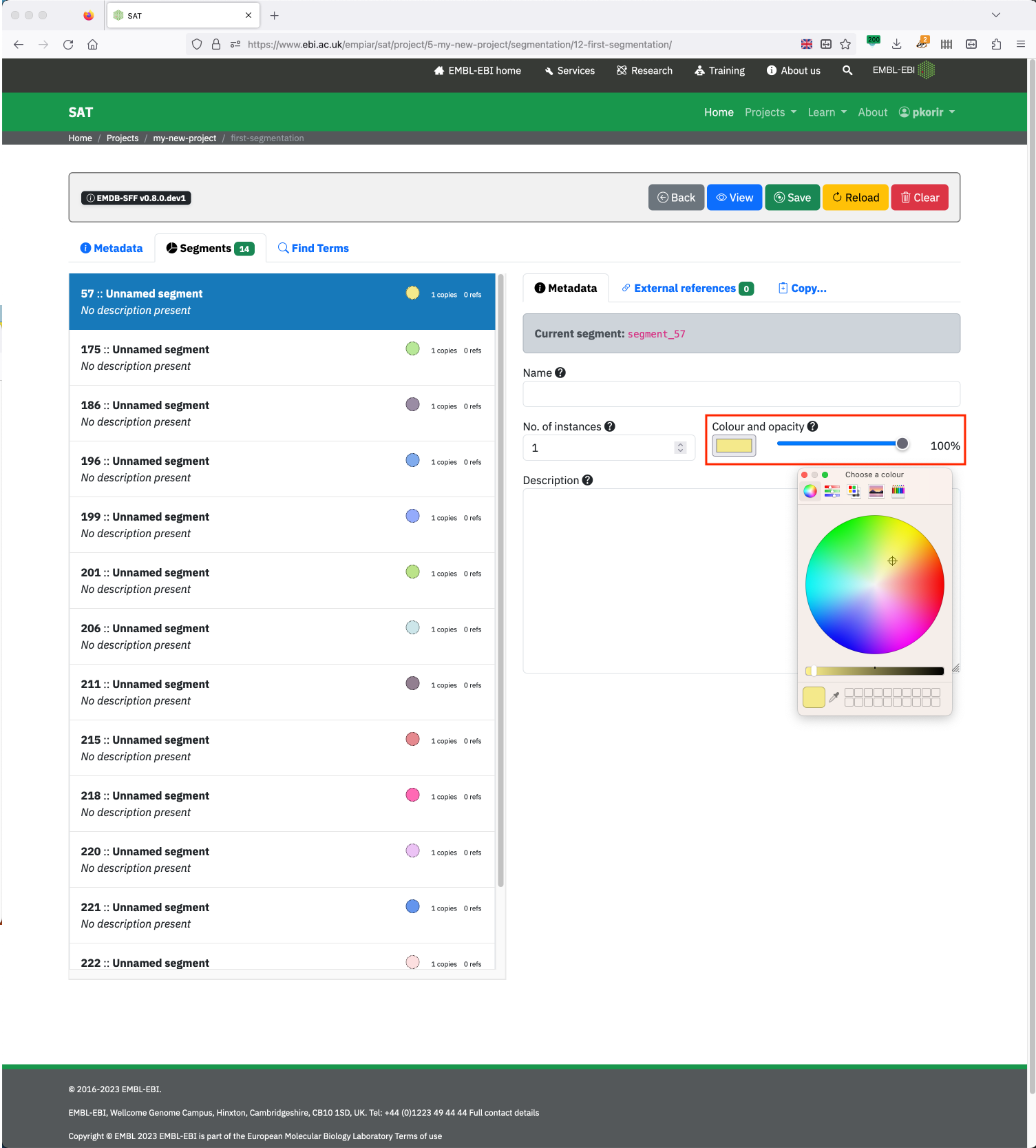This screenshot has height=1148, width=1036.
Task: Open the browser downloads icon
Action: pyautogui.click(x=896, y=44)
